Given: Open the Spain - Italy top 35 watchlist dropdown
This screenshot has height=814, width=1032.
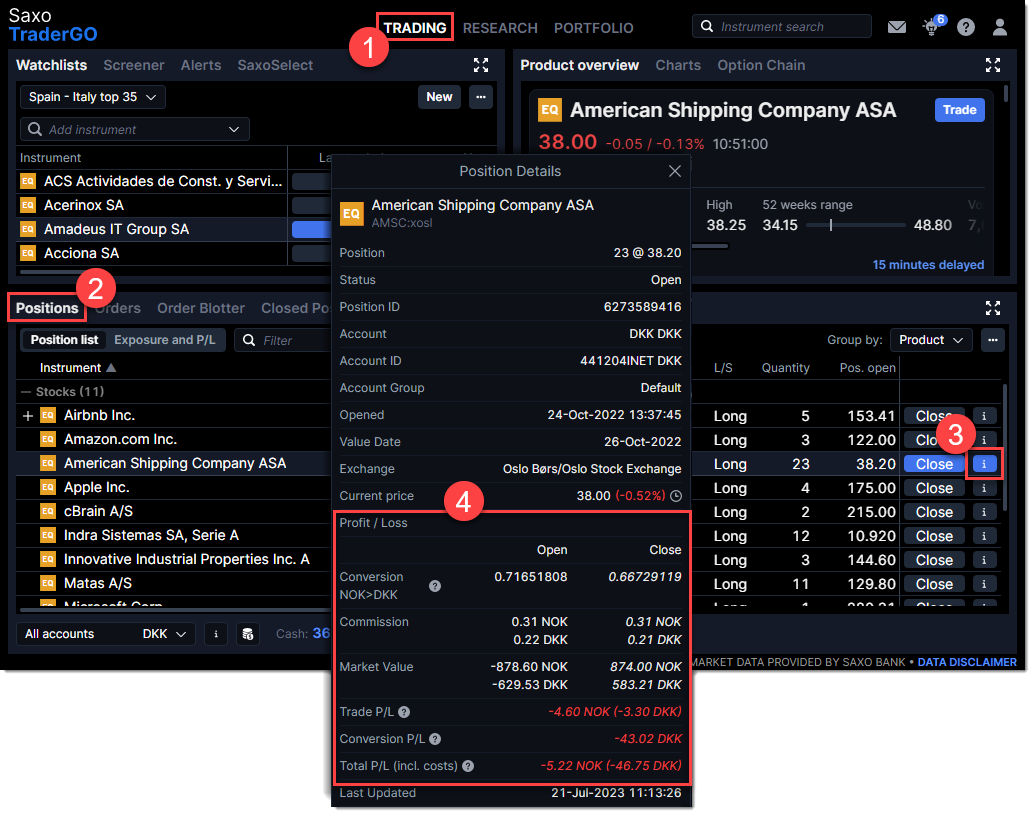Looking at the screenshot, I should pyautogui.click(x=93, y=97).
